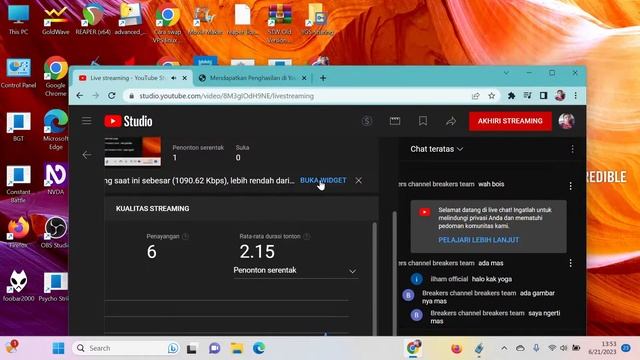Click the Chrome share page icon in the address bar
This screenshot has width=640, height=360.
click(x=476, y=96)
